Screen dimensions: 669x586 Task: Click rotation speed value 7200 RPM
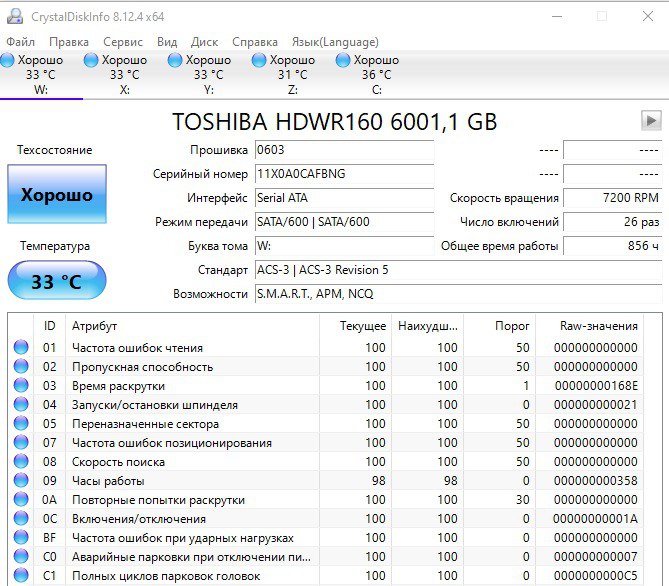point(612,198)
